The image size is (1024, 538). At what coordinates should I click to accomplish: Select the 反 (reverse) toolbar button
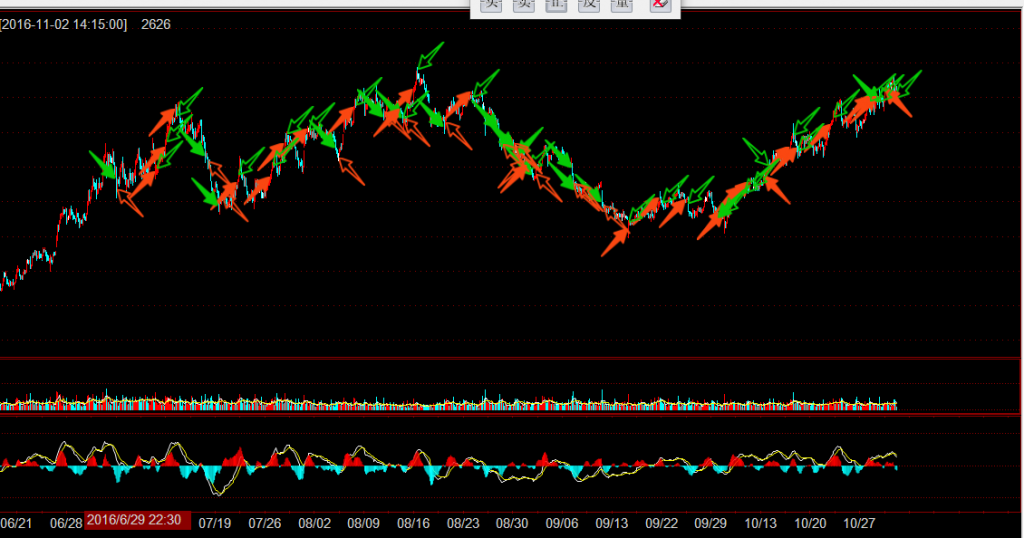(x=590, y=5)
